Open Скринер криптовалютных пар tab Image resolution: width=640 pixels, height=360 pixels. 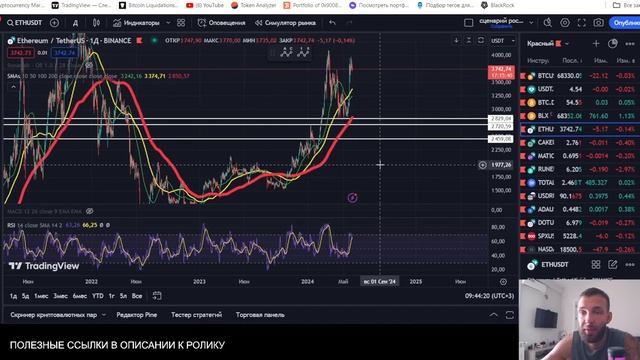[x=53, y=315]
